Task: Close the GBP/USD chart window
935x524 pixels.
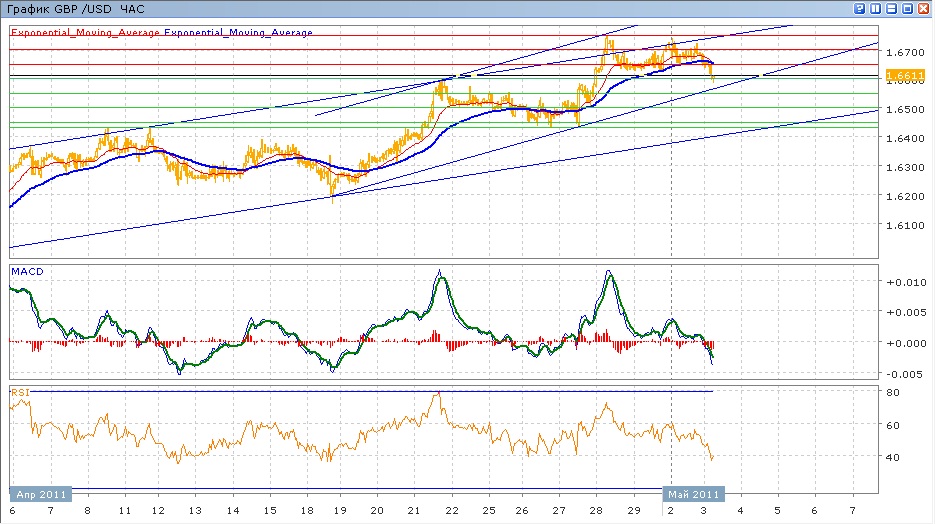Action: click(x=923, y=8)
